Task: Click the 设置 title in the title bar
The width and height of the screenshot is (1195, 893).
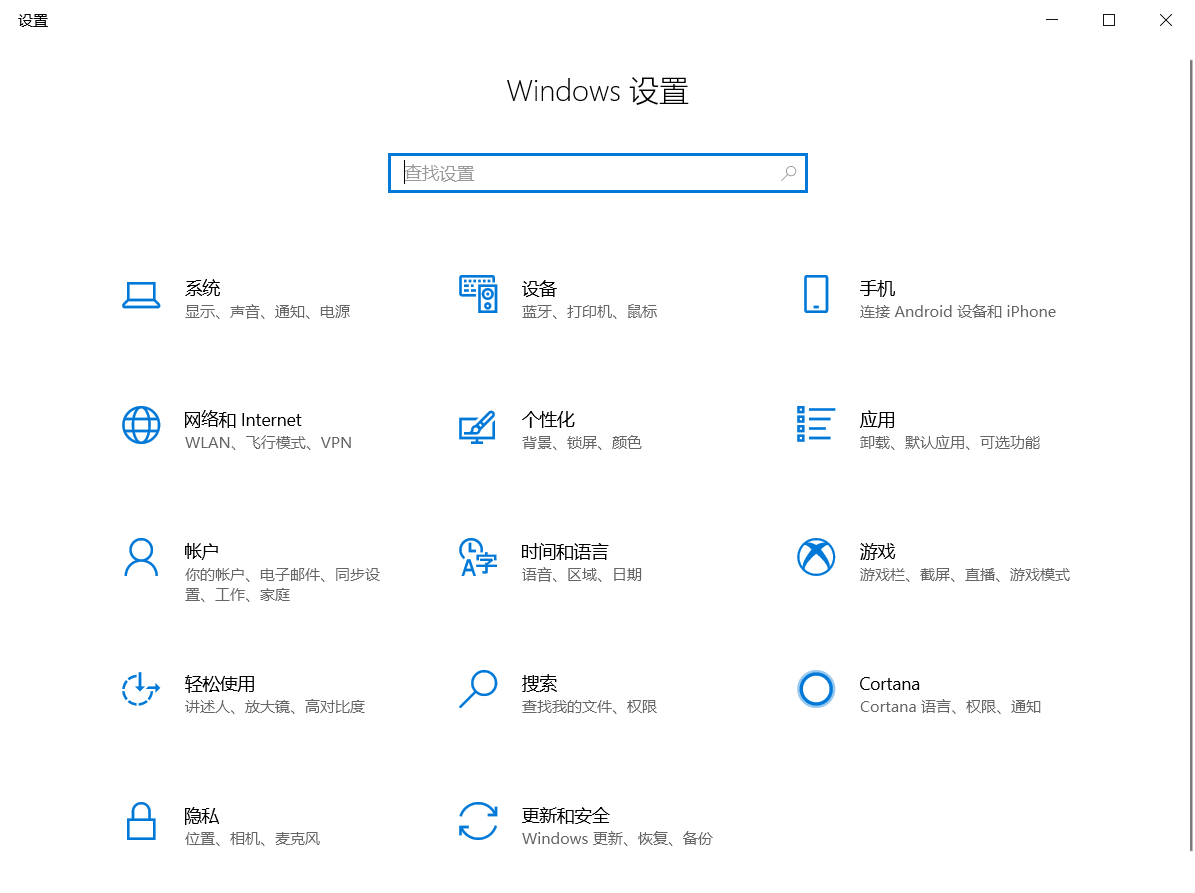Action: [x=32, y=20]
